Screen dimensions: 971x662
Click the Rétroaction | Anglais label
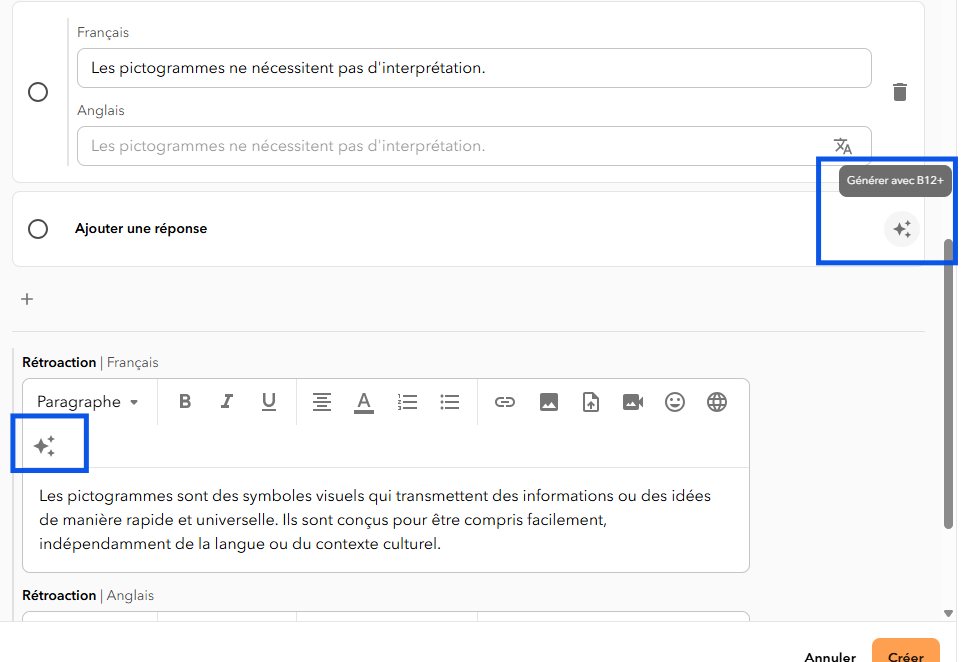[x=88, y=595]
